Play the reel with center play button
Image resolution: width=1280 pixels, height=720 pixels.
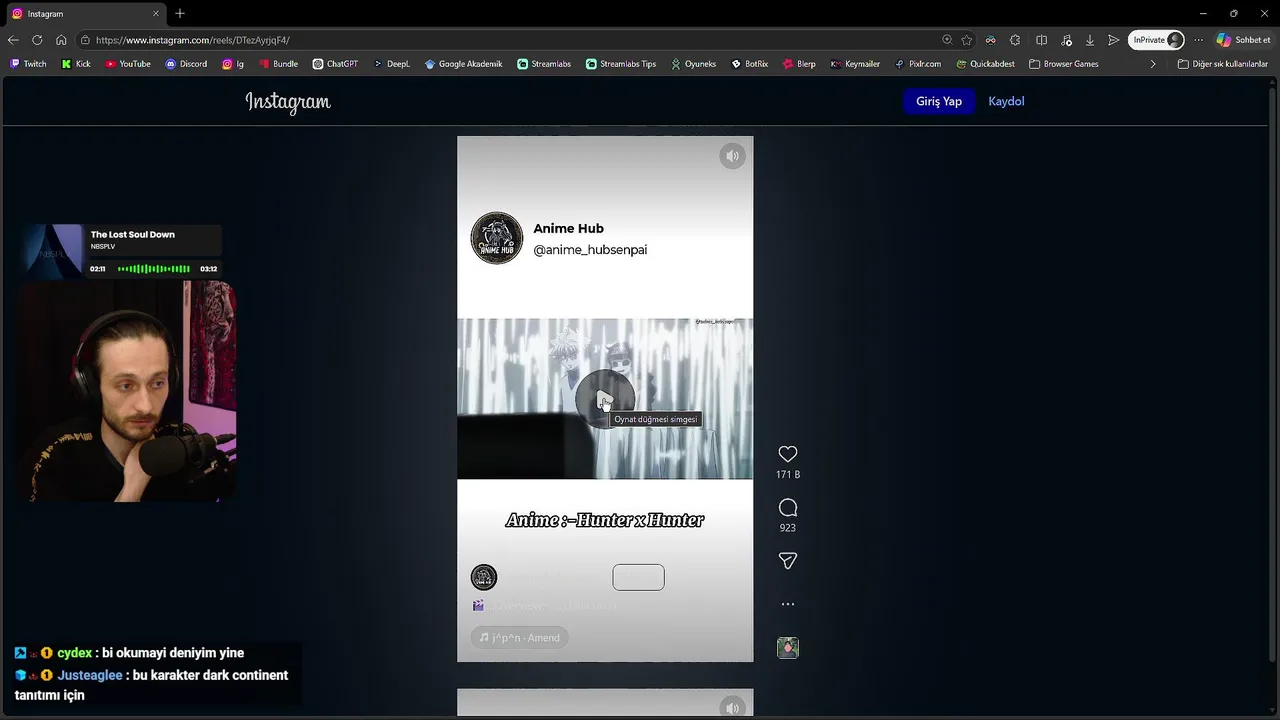pyautogui.click(x=604, y=400)
